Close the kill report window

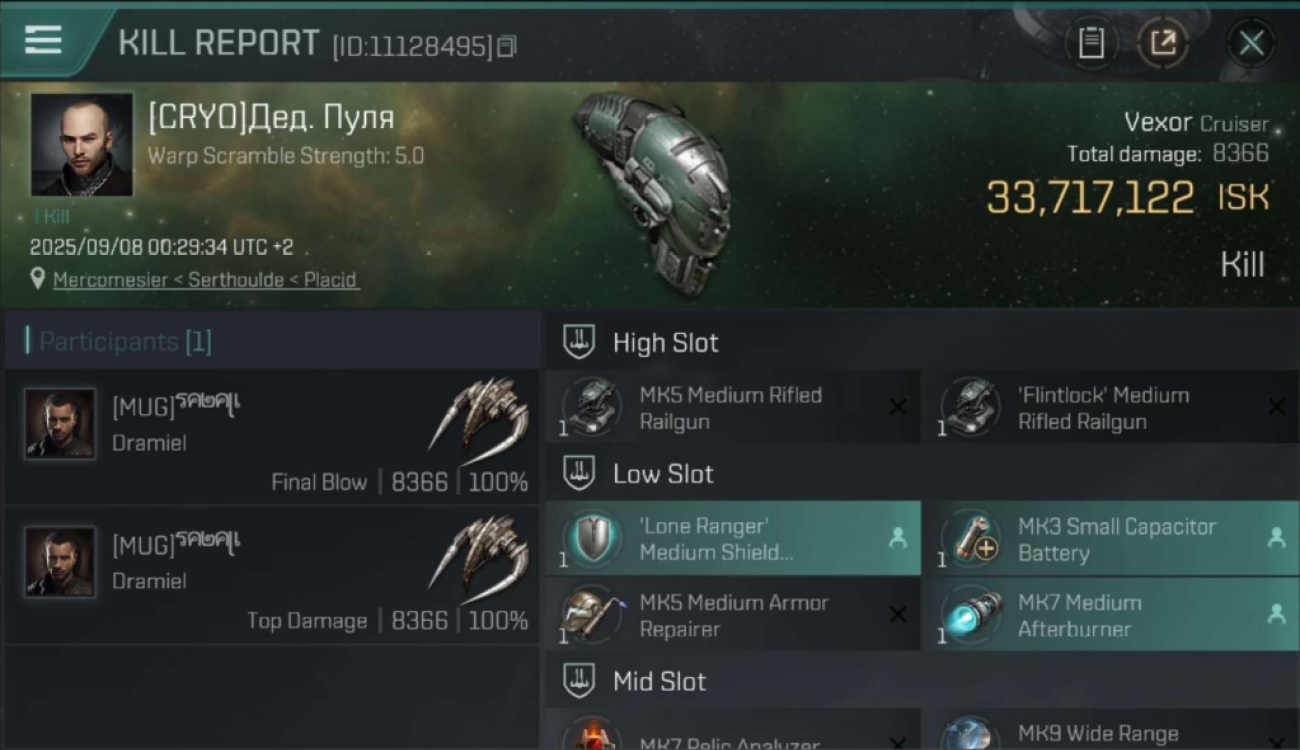[x=1251, y=43]
